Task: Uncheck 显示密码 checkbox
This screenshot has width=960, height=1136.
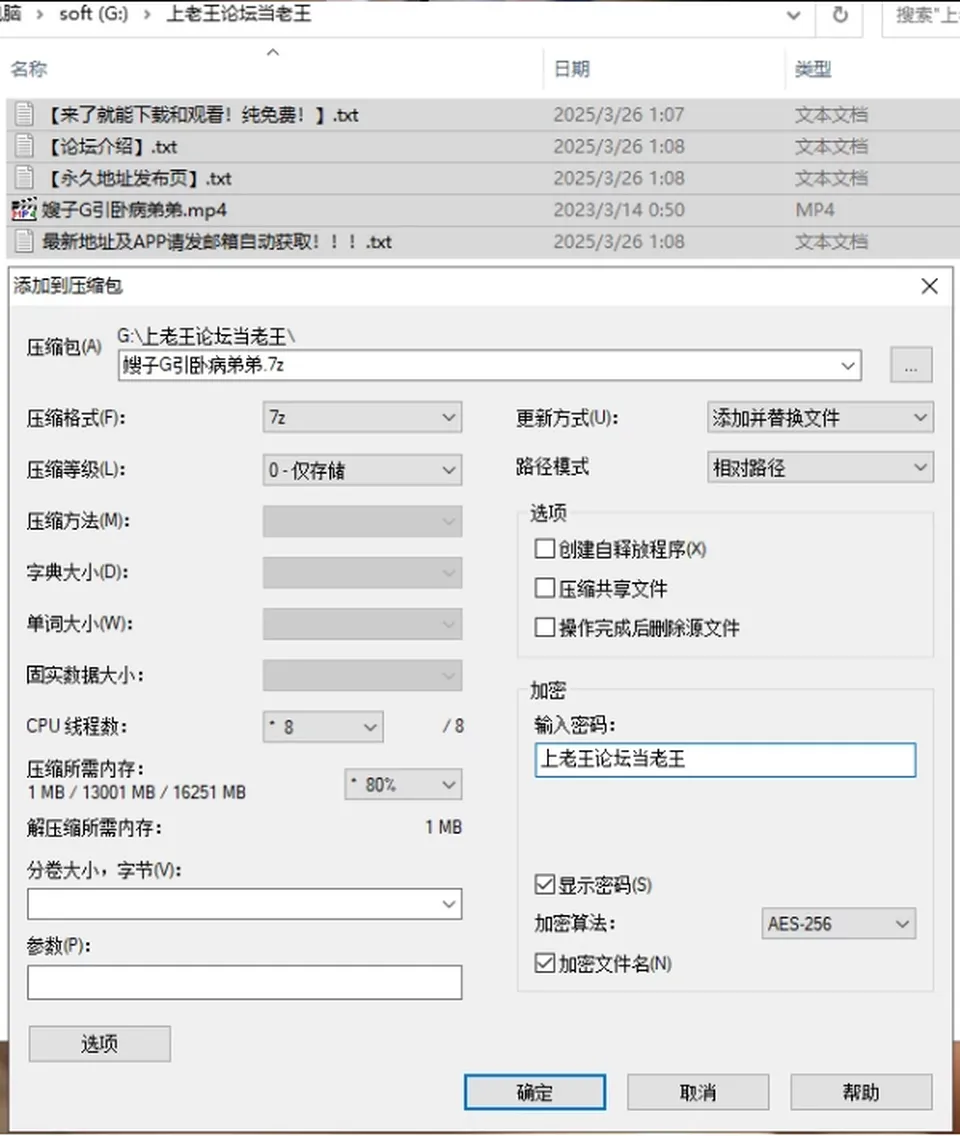Action: pos(544,885)
